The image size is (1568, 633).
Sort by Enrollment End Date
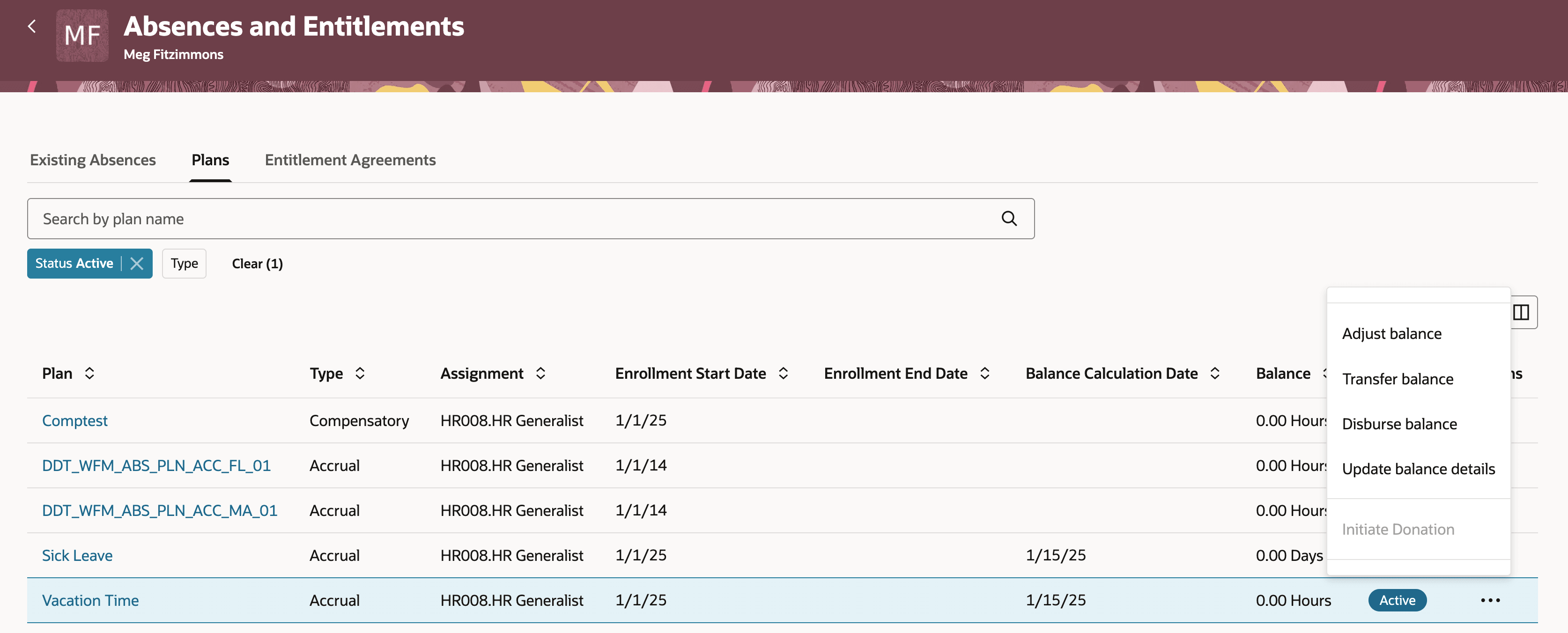(x=985, y=373)
